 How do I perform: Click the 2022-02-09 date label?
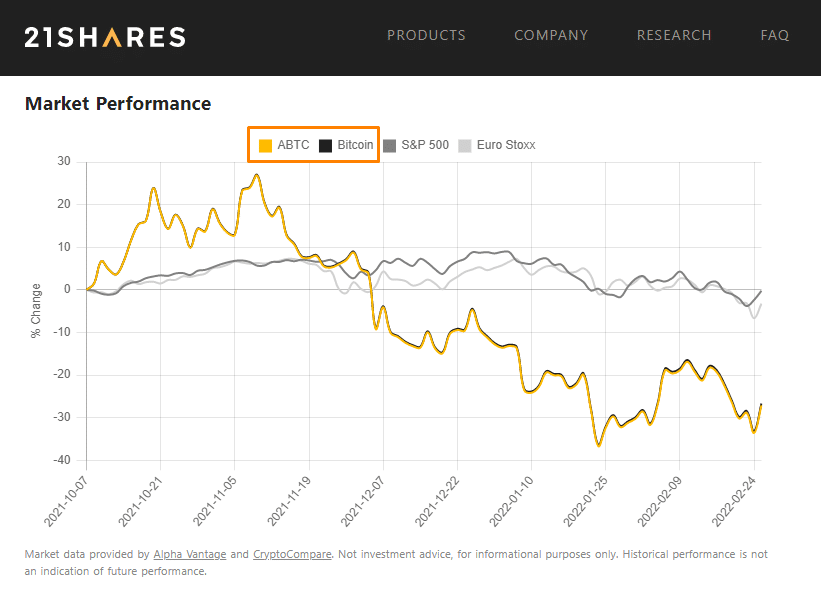(660, 501)
